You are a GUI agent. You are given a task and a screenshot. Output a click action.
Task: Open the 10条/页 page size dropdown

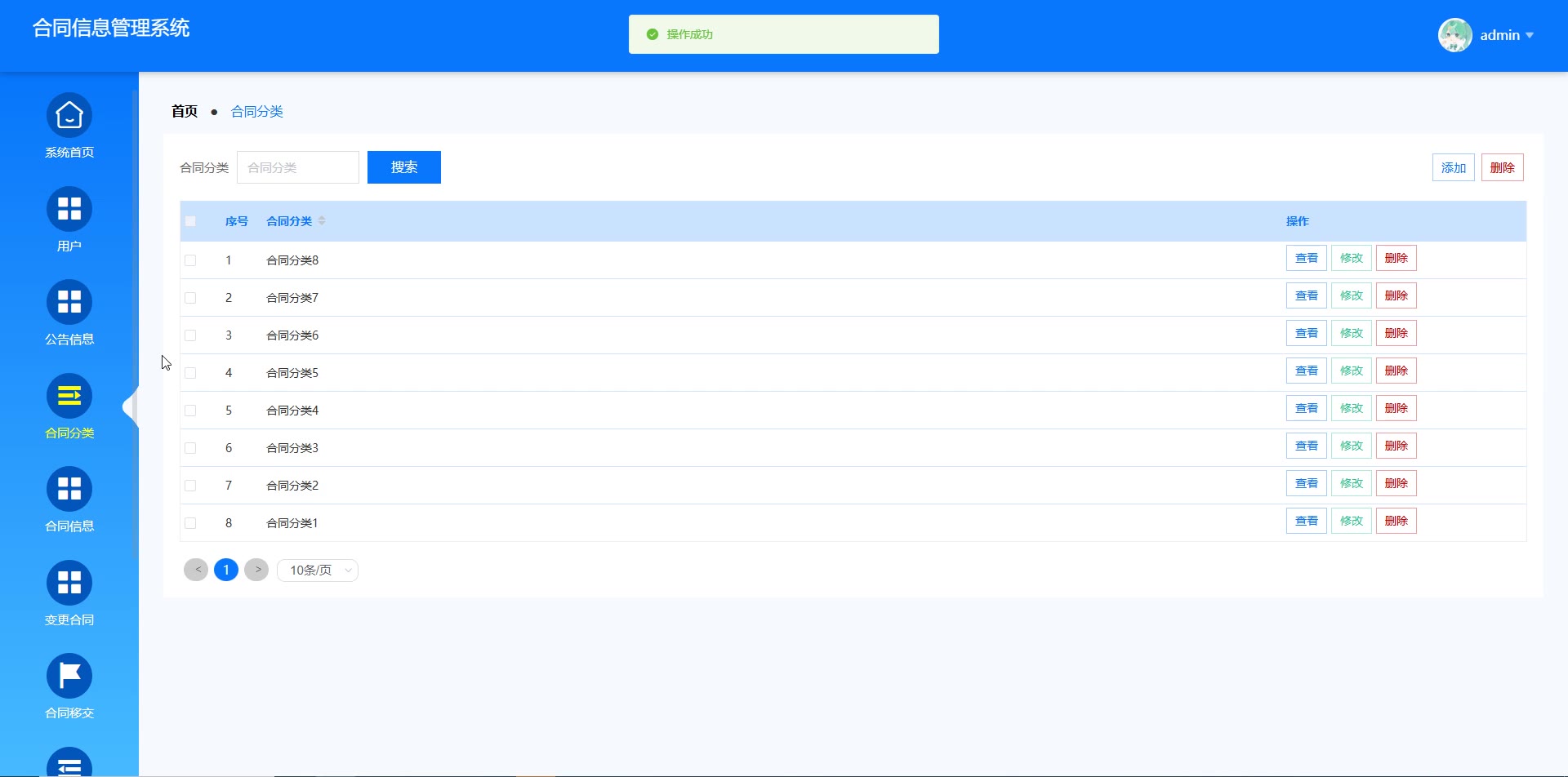pos(318,570)
